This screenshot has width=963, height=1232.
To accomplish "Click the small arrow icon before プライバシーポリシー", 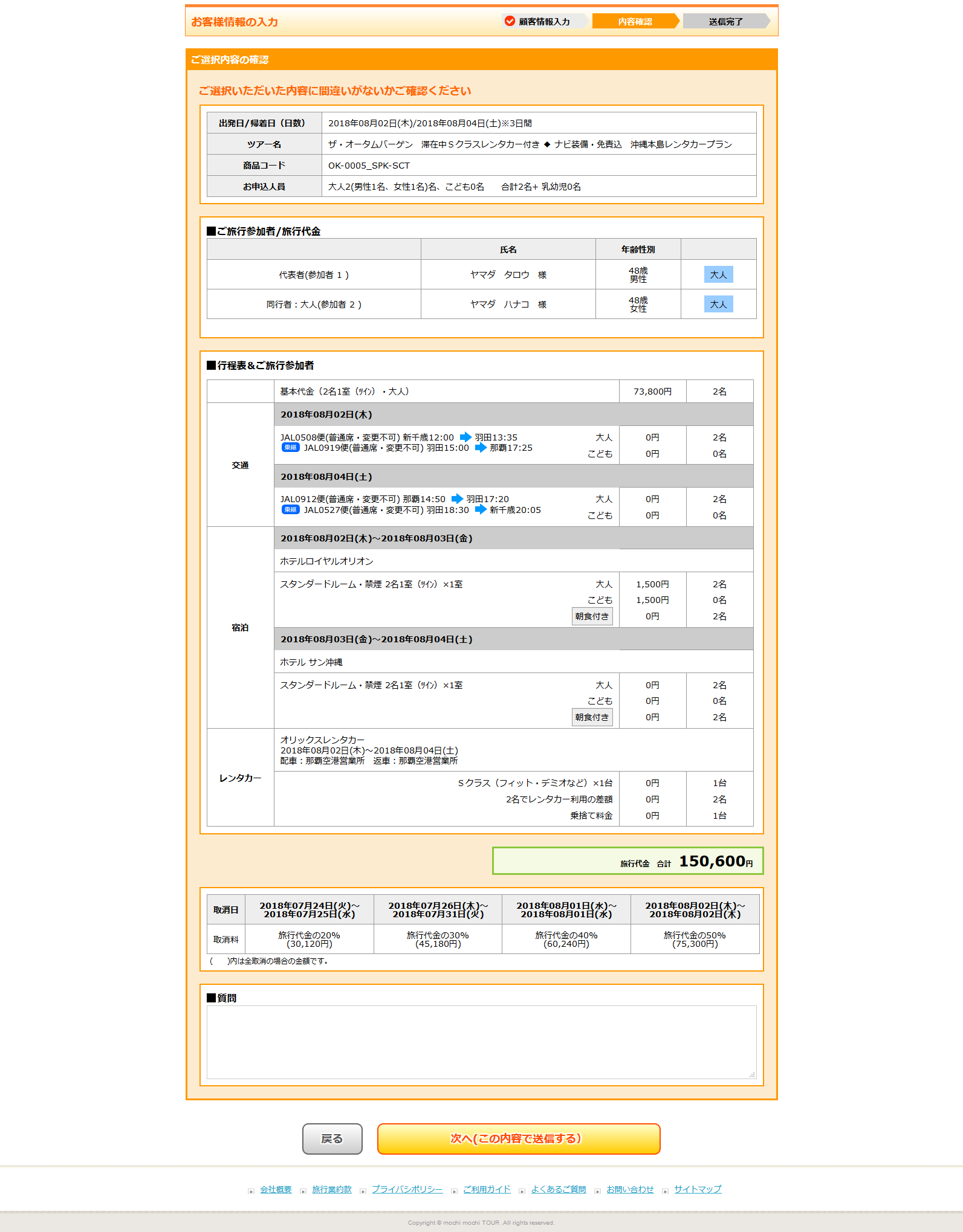I will (x=363, y=1191).
